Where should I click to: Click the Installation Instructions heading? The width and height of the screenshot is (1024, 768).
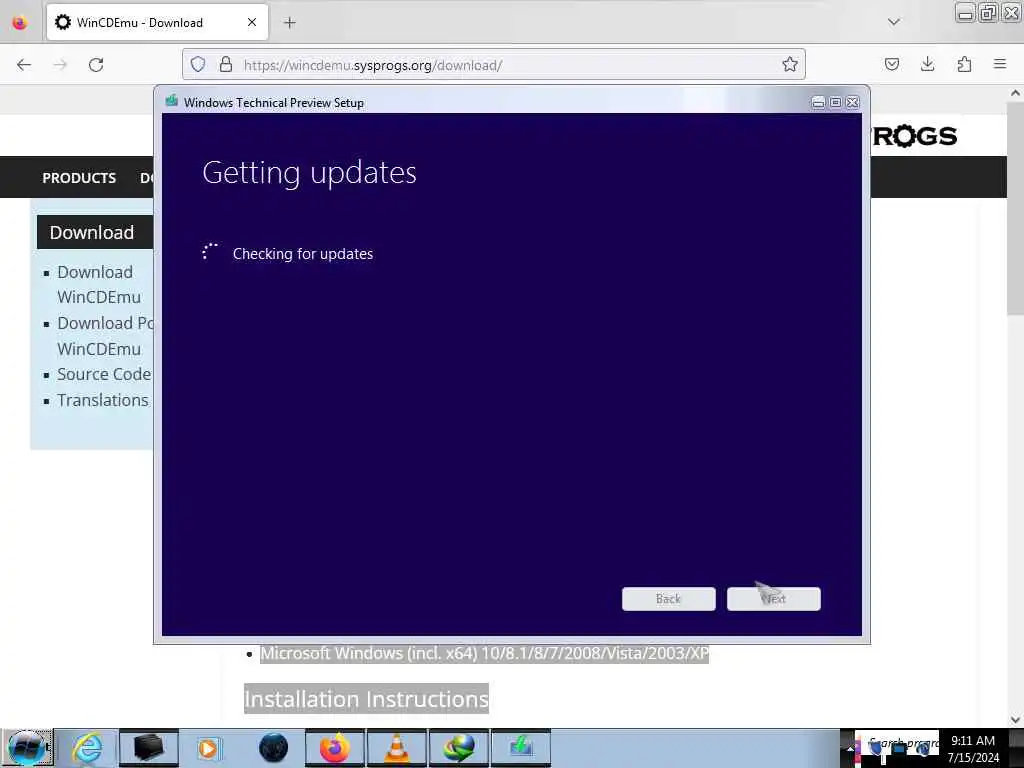click(366, 699)
